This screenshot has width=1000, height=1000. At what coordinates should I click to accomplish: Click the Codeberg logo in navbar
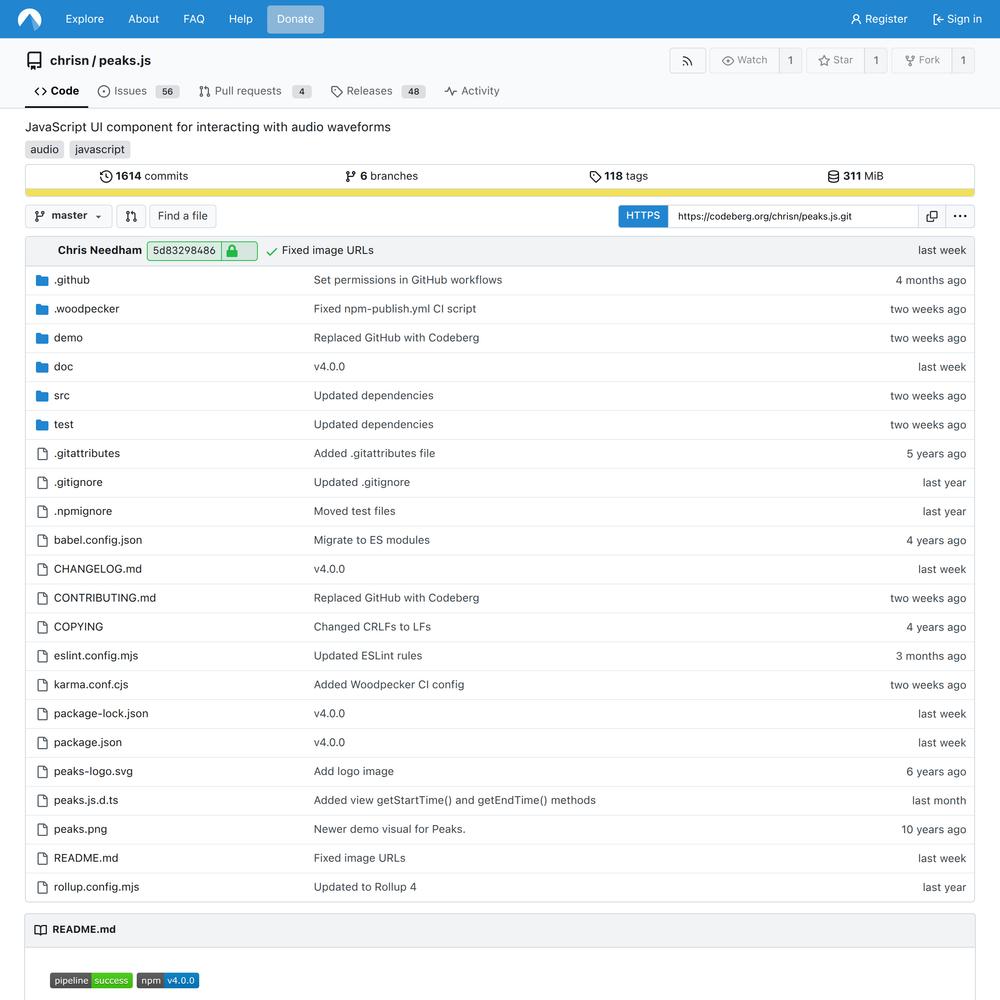pos(30,19)
